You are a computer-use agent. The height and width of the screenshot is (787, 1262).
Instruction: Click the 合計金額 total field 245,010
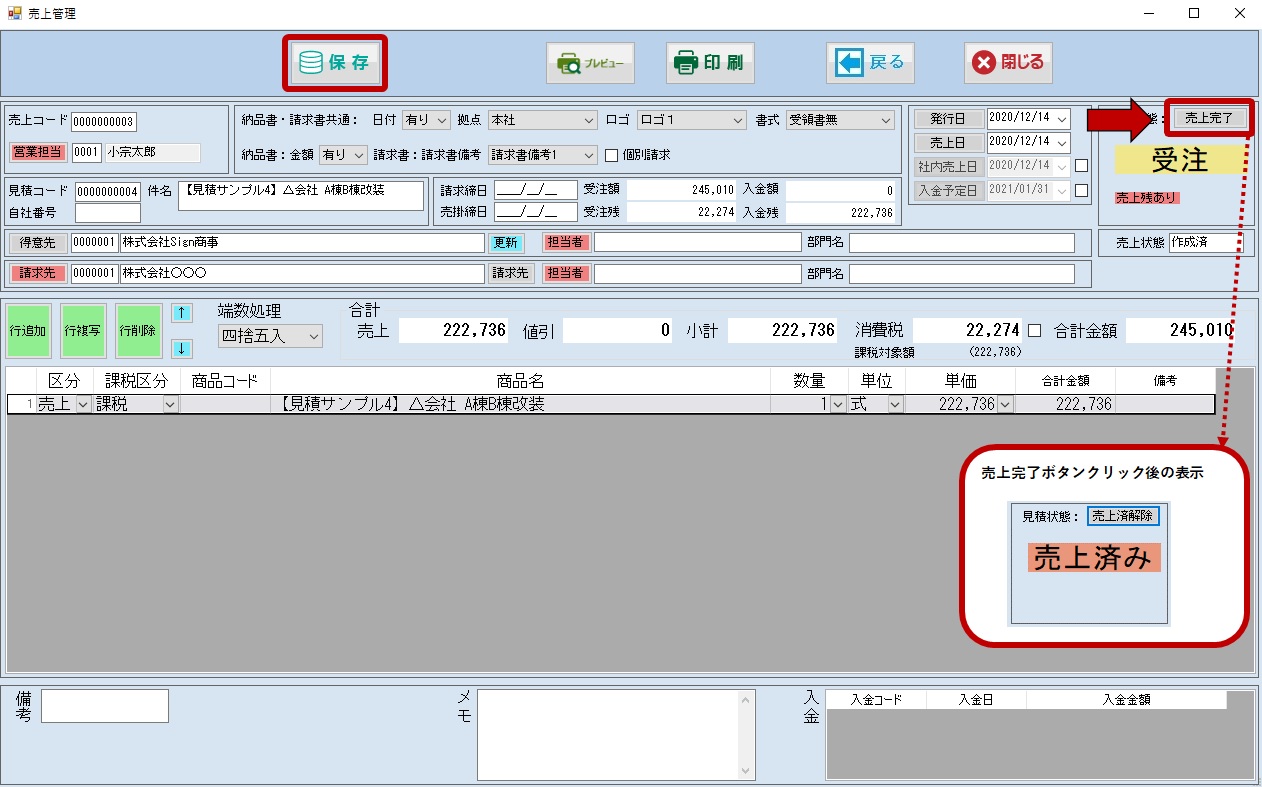click(1179, 331)
